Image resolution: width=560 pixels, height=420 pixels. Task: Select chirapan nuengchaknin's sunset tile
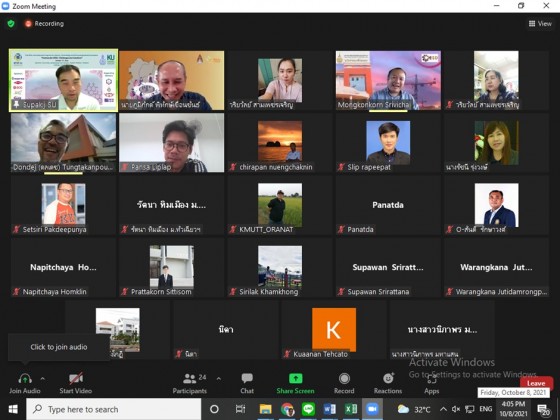pos(280,143)
